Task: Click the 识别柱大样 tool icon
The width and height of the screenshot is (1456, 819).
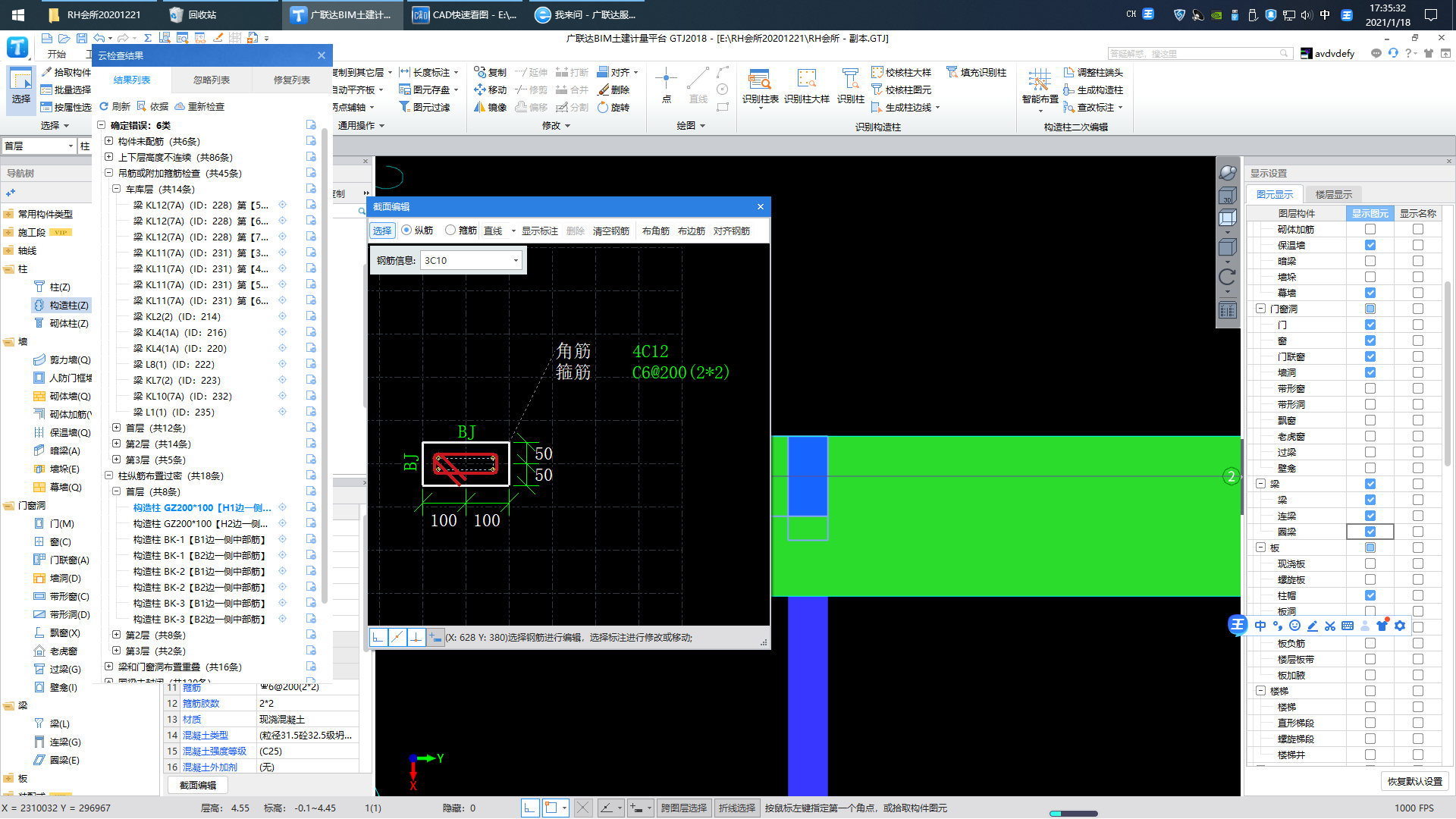Action: click(807, 79)
